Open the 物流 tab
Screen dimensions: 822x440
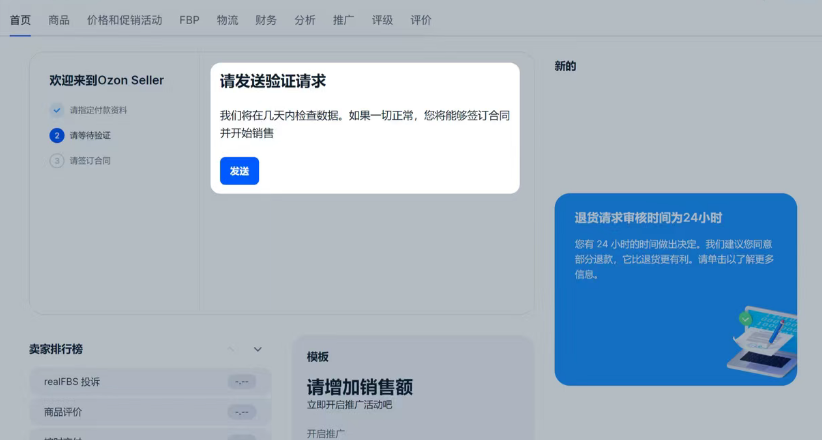click(228, 20)
